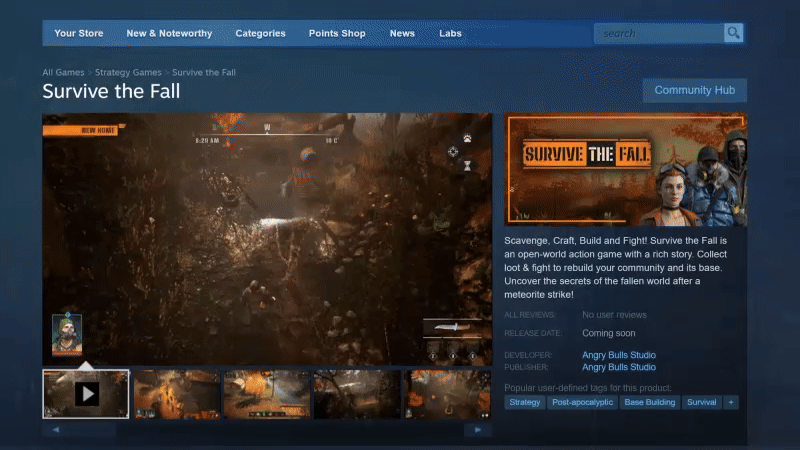Open the Survive the Fall header image
The image size is (800, 450).
tap(625, 170)
